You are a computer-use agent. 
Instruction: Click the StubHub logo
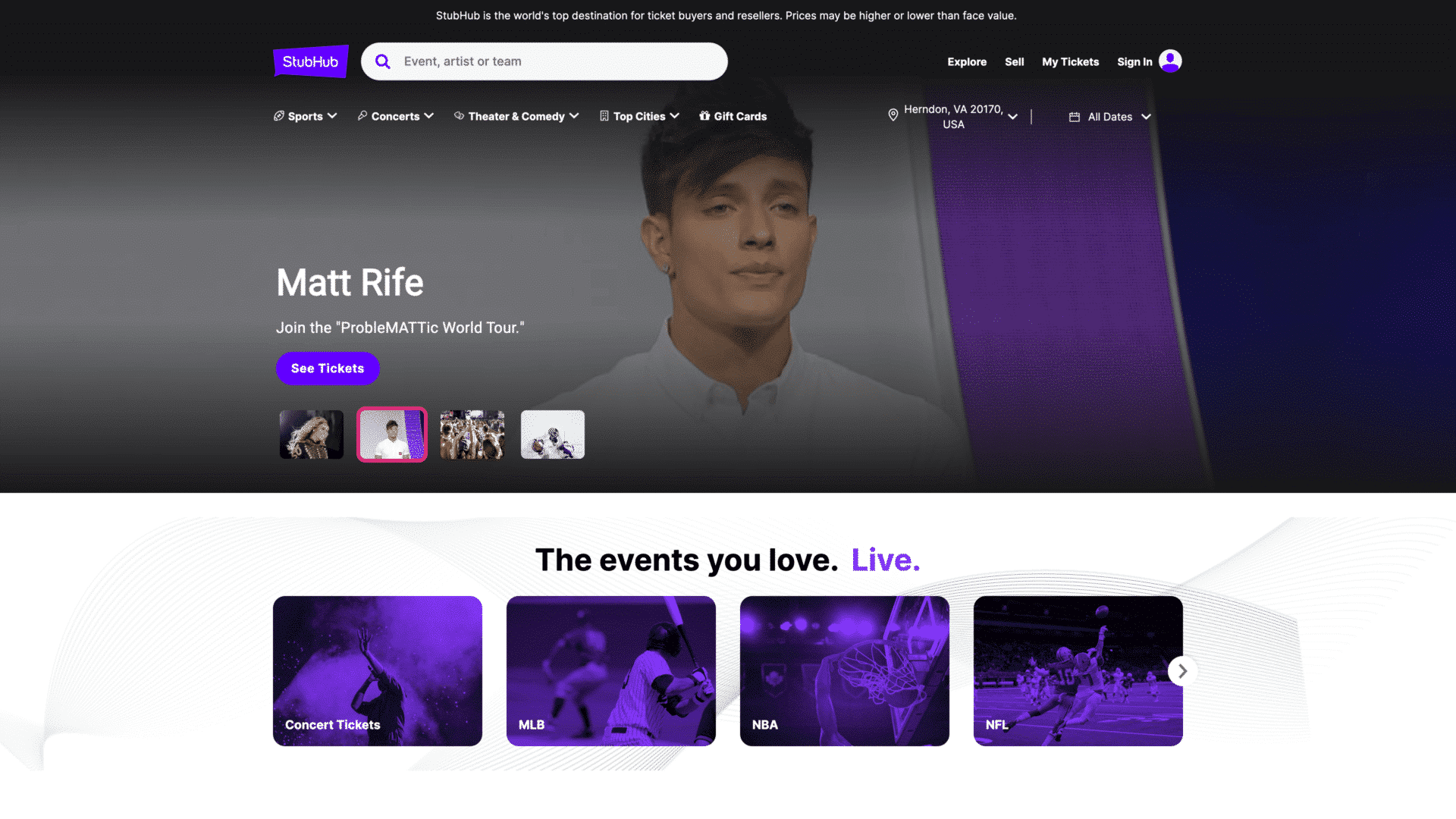click(x=310, y=61)
